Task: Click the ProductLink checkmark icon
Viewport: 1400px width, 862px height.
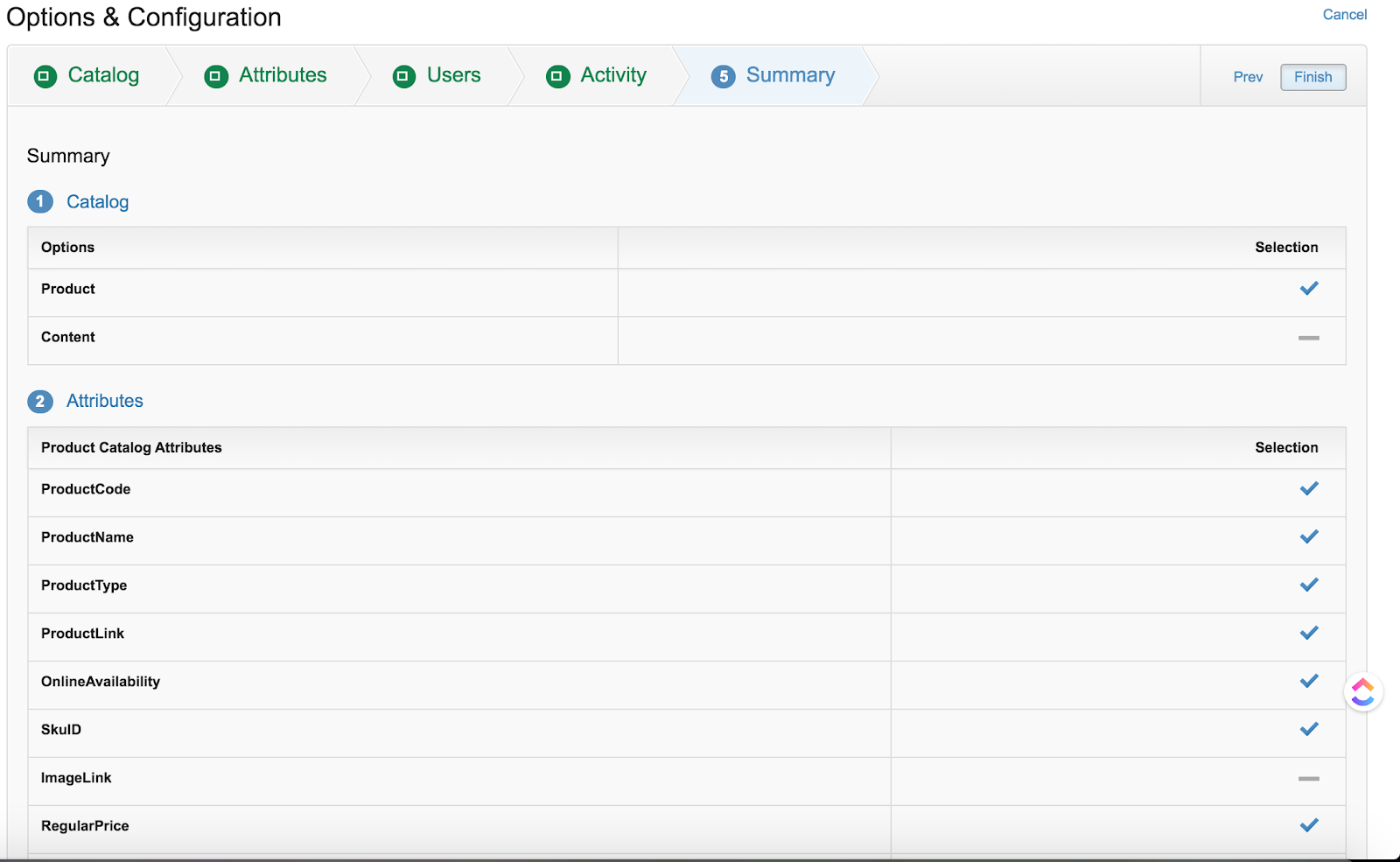Action: 1309,634
